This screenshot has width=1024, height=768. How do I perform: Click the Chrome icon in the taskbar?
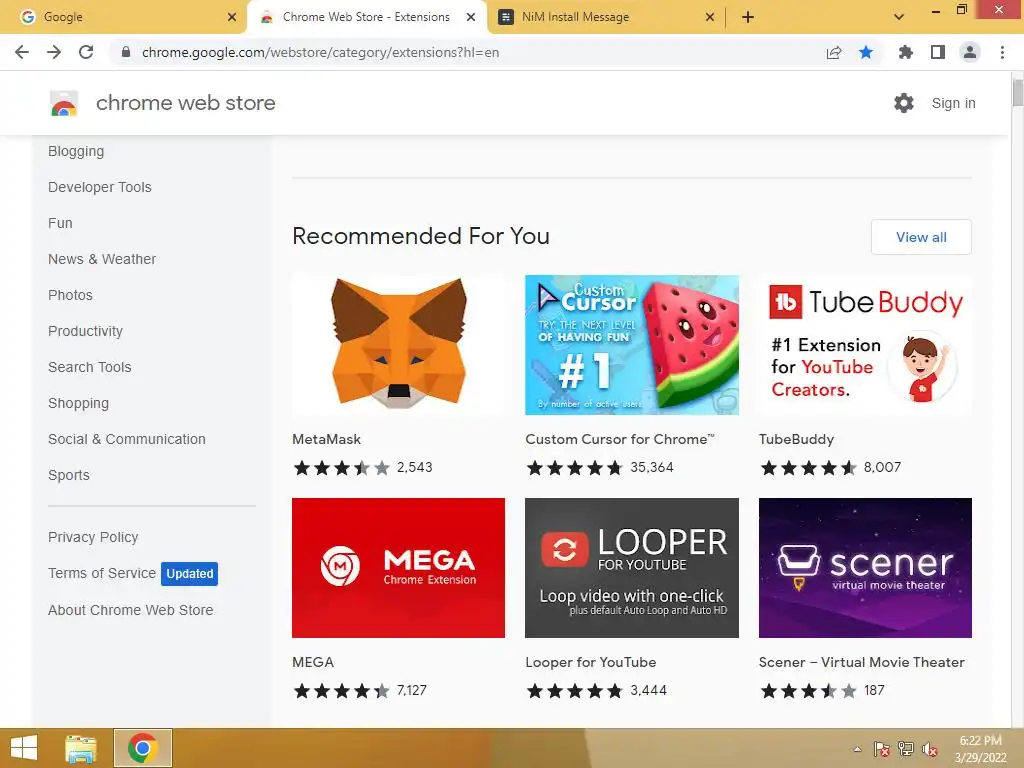[143, 748]
